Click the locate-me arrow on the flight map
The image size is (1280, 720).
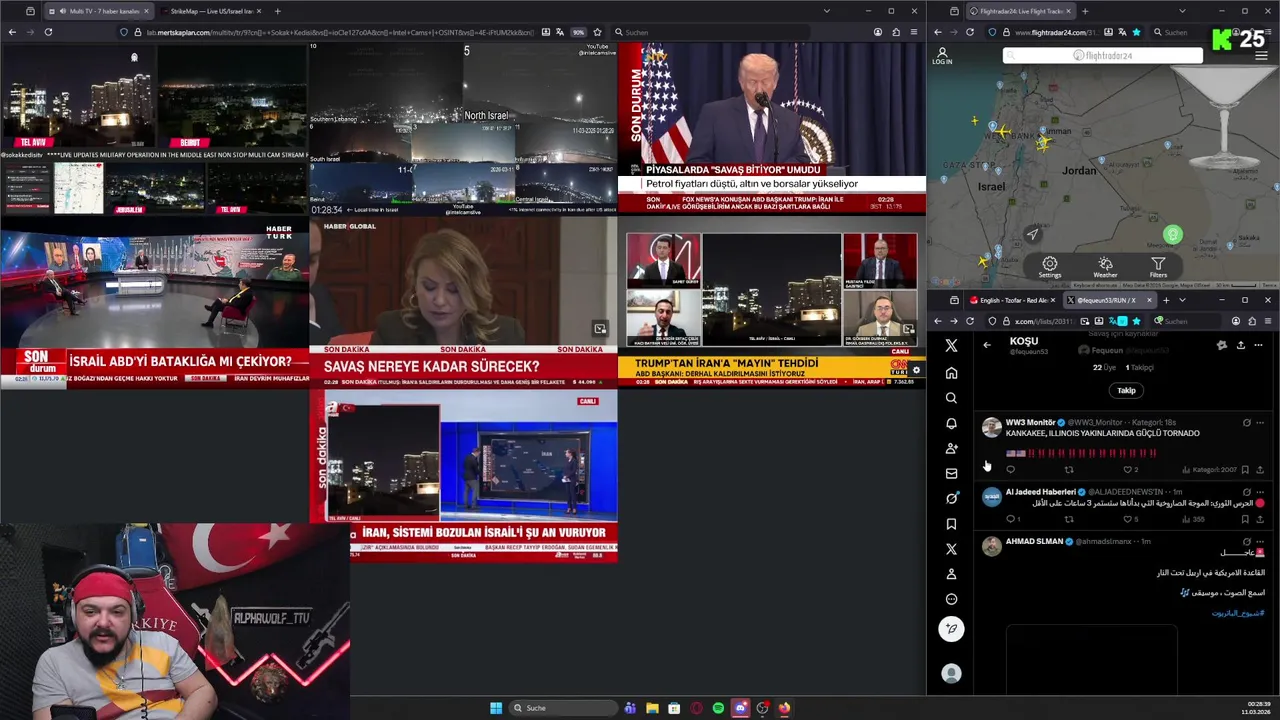(1032, 234)
